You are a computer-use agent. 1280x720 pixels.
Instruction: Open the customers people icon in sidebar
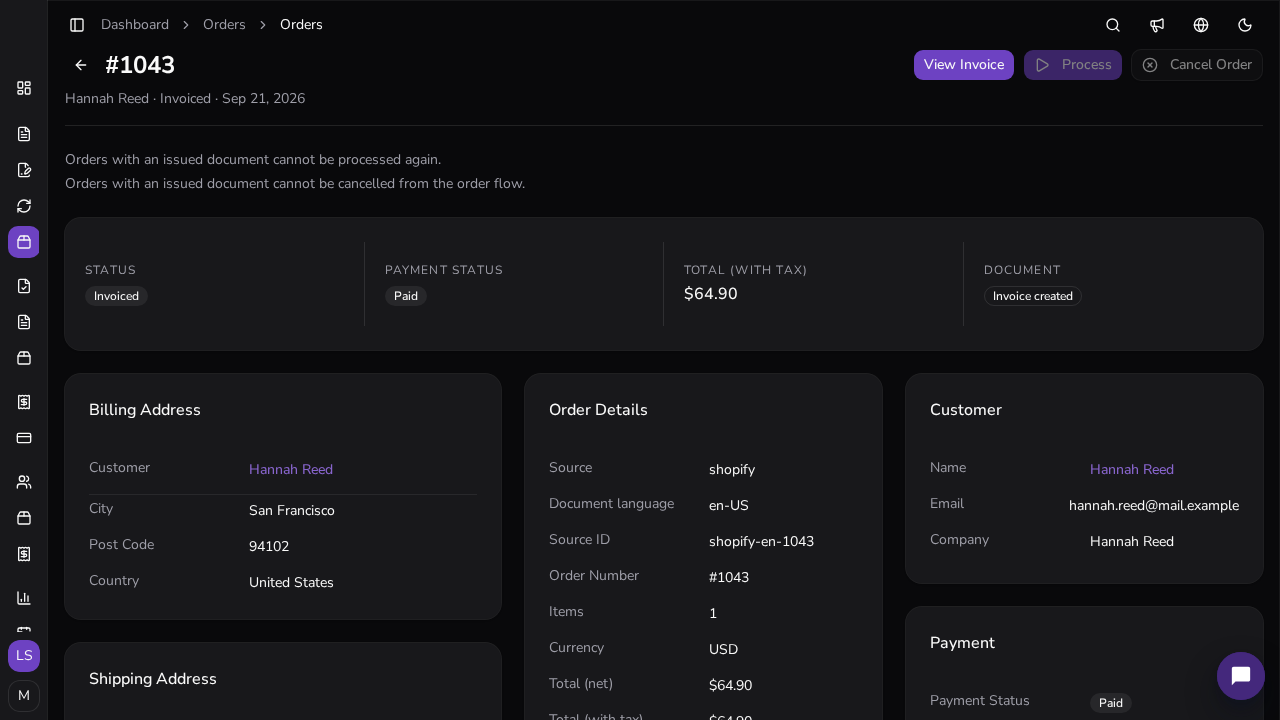pos(24,482)
